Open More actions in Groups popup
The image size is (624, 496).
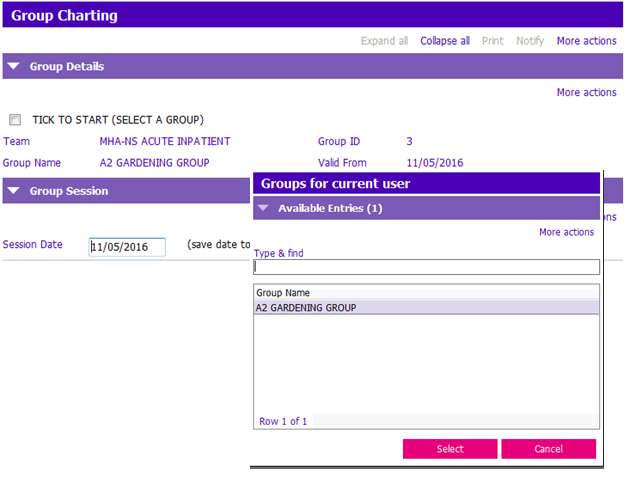click(566, 232)
